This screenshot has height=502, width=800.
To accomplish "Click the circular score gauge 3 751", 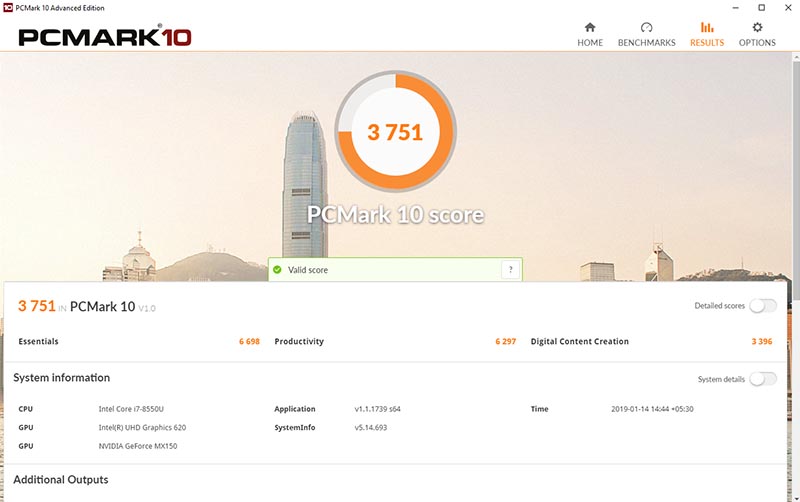I will tap(395, 132).
